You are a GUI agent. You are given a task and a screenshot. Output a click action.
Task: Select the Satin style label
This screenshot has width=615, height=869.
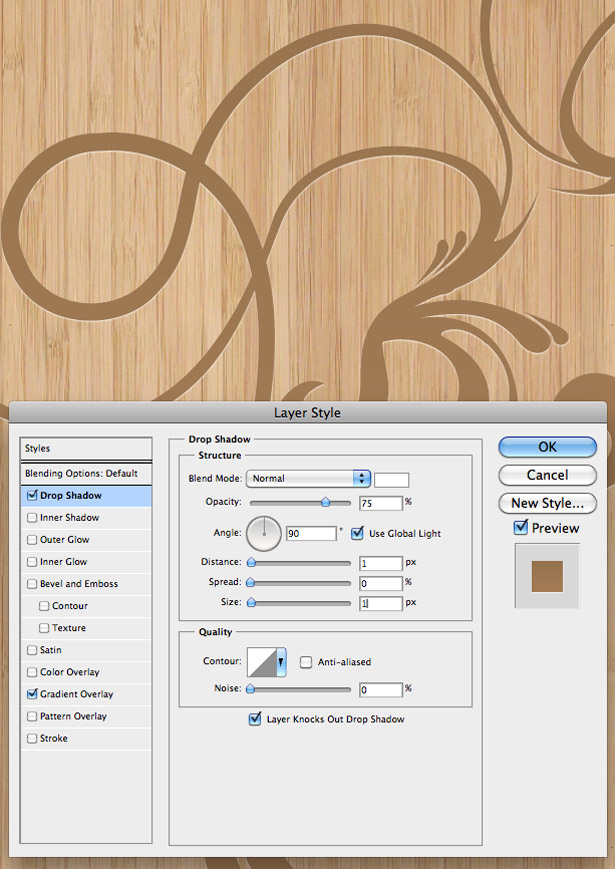pyautogui.click(x=50, y=650)
